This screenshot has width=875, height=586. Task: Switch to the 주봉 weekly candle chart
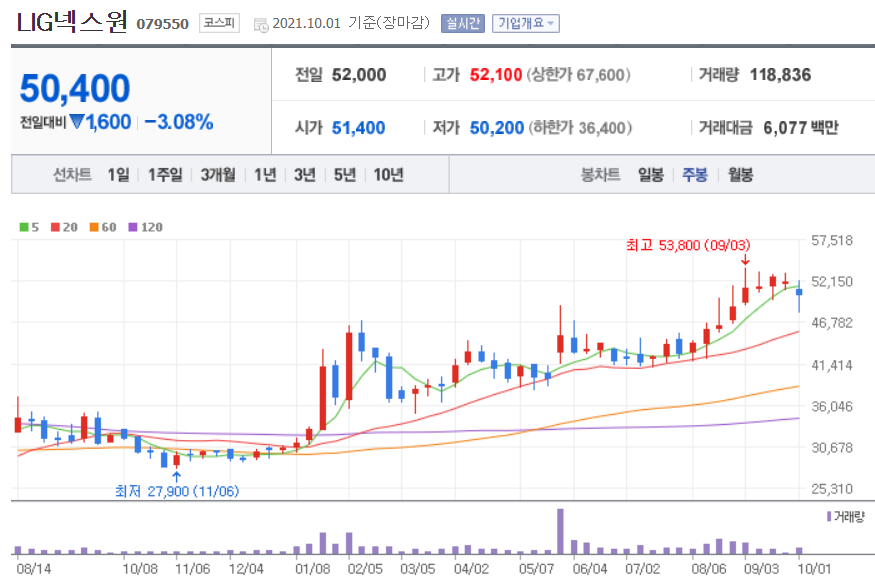(695, 175)
